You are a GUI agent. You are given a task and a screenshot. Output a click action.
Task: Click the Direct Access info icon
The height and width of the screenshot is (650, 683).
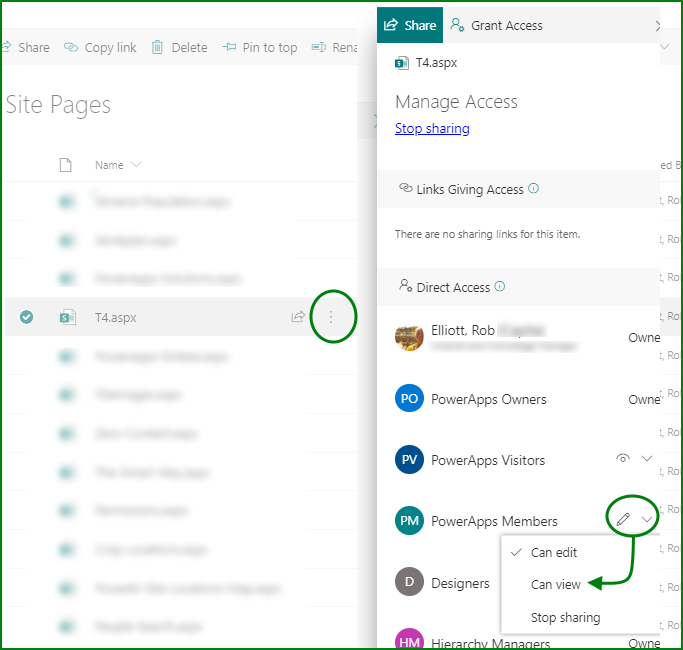(500, 286)
